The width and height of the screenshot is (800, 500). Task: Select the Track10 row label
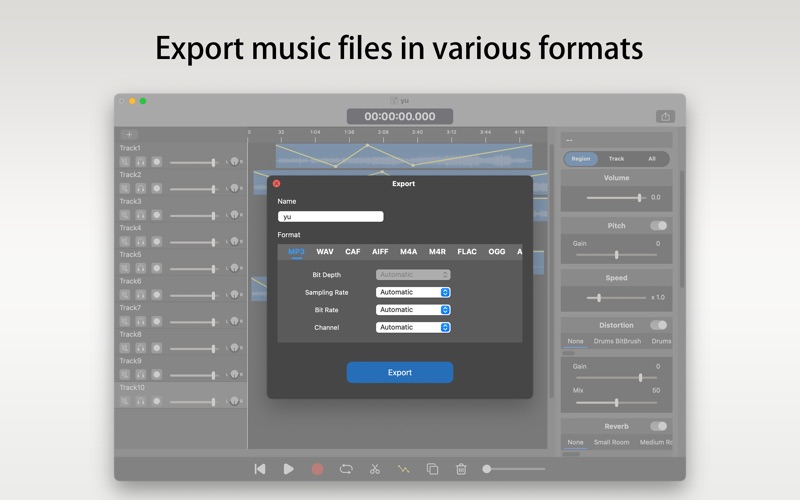tap(132, 388)
